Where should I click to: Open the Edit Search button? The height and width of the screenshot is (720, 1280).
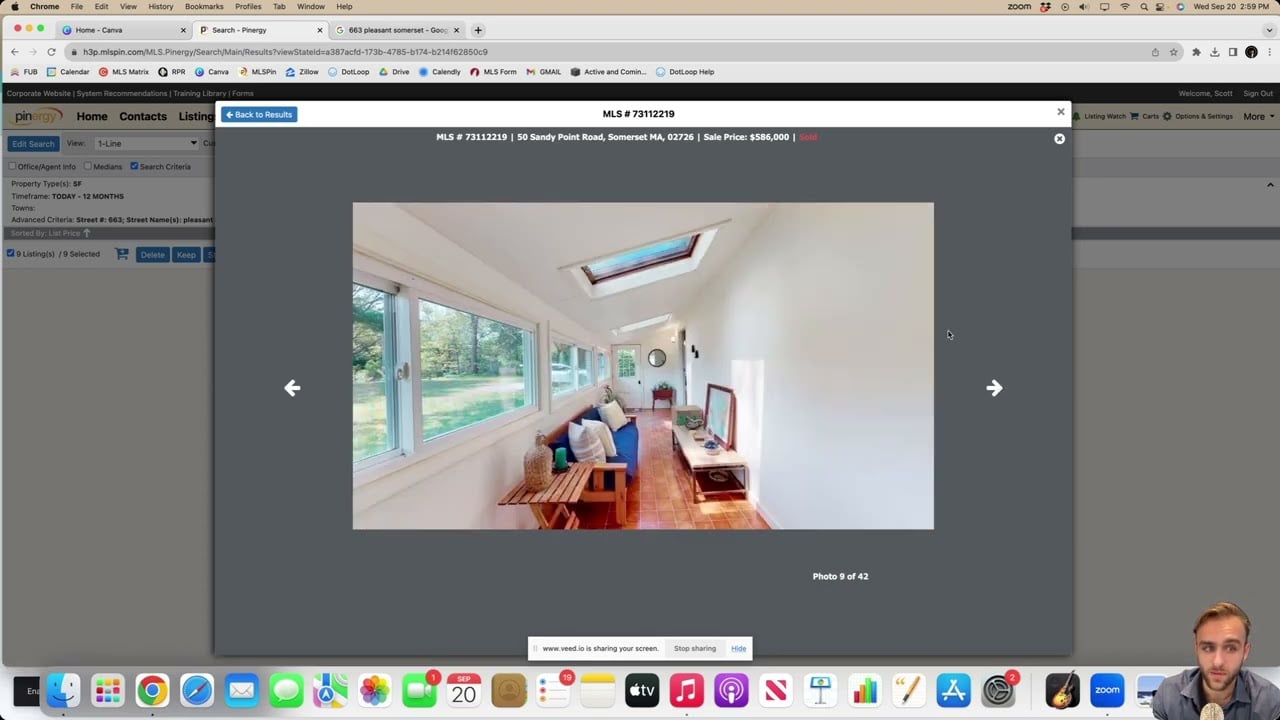coord(33,143)
